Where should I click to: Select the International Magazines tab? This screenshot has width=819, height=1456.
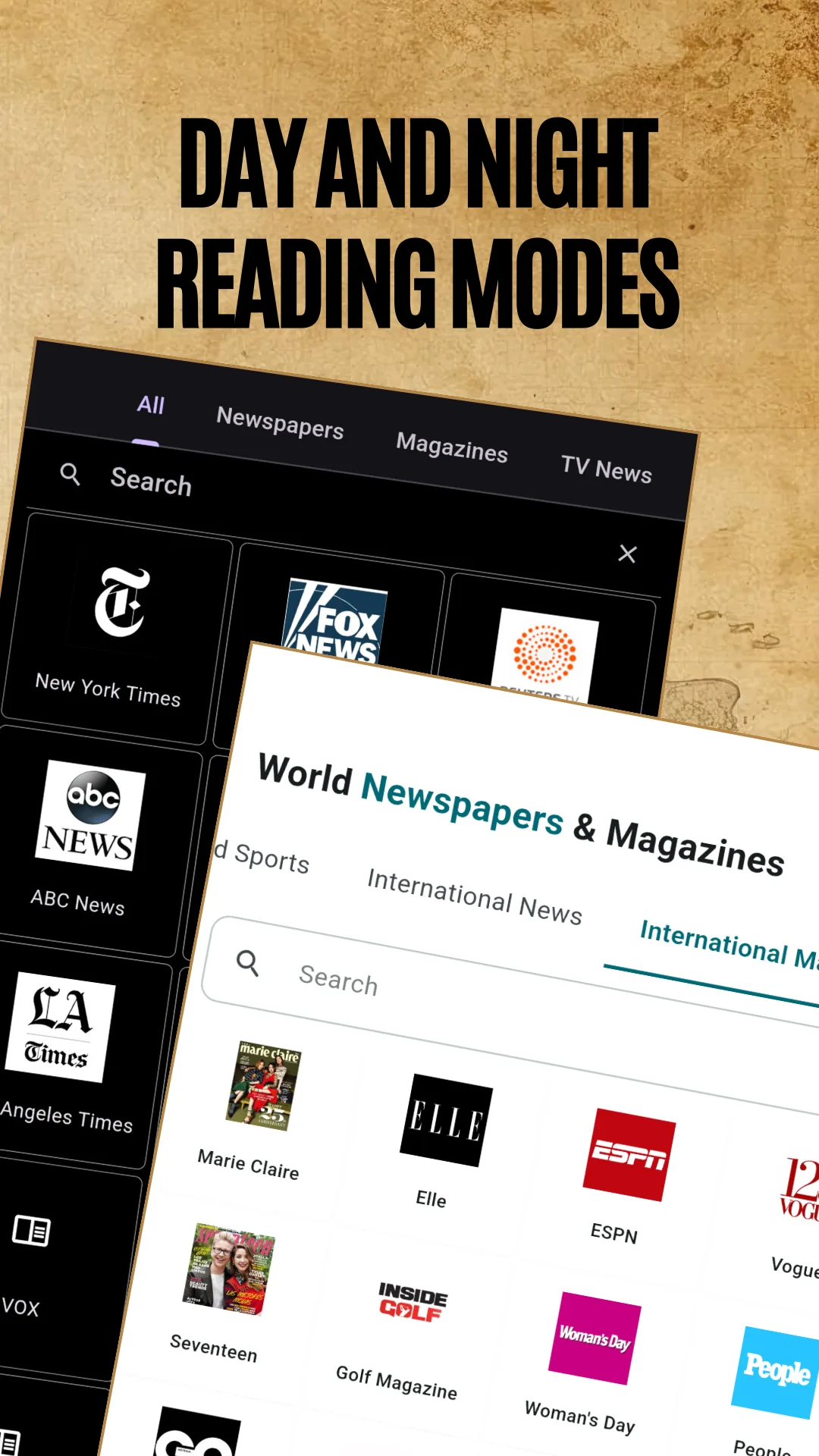[729, 945]
